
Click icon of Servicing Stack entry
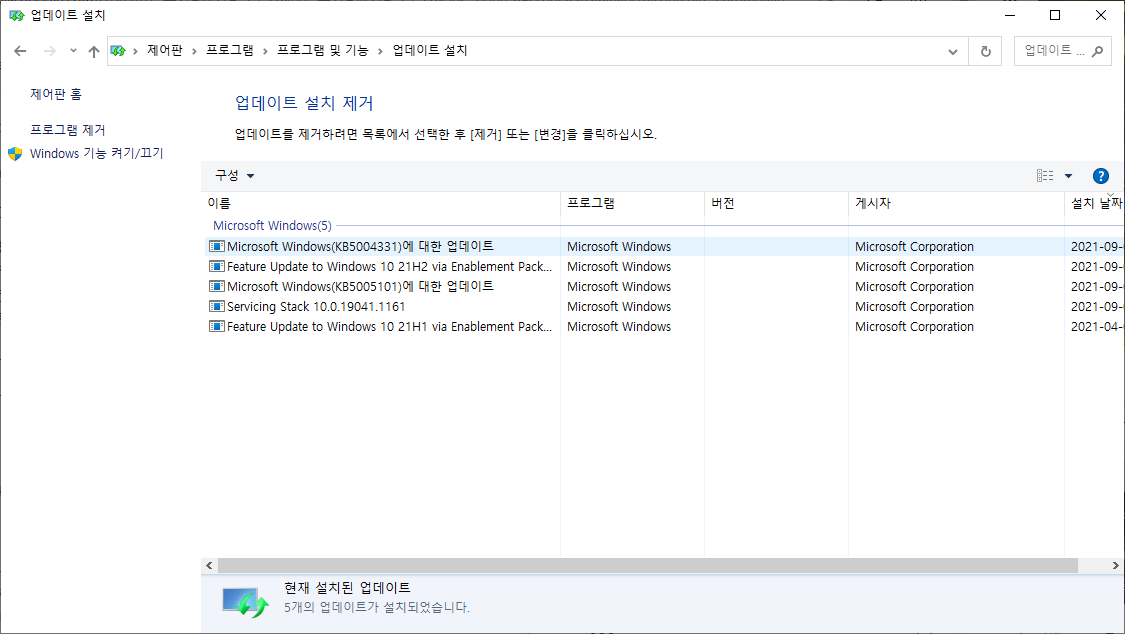[216, 306]
